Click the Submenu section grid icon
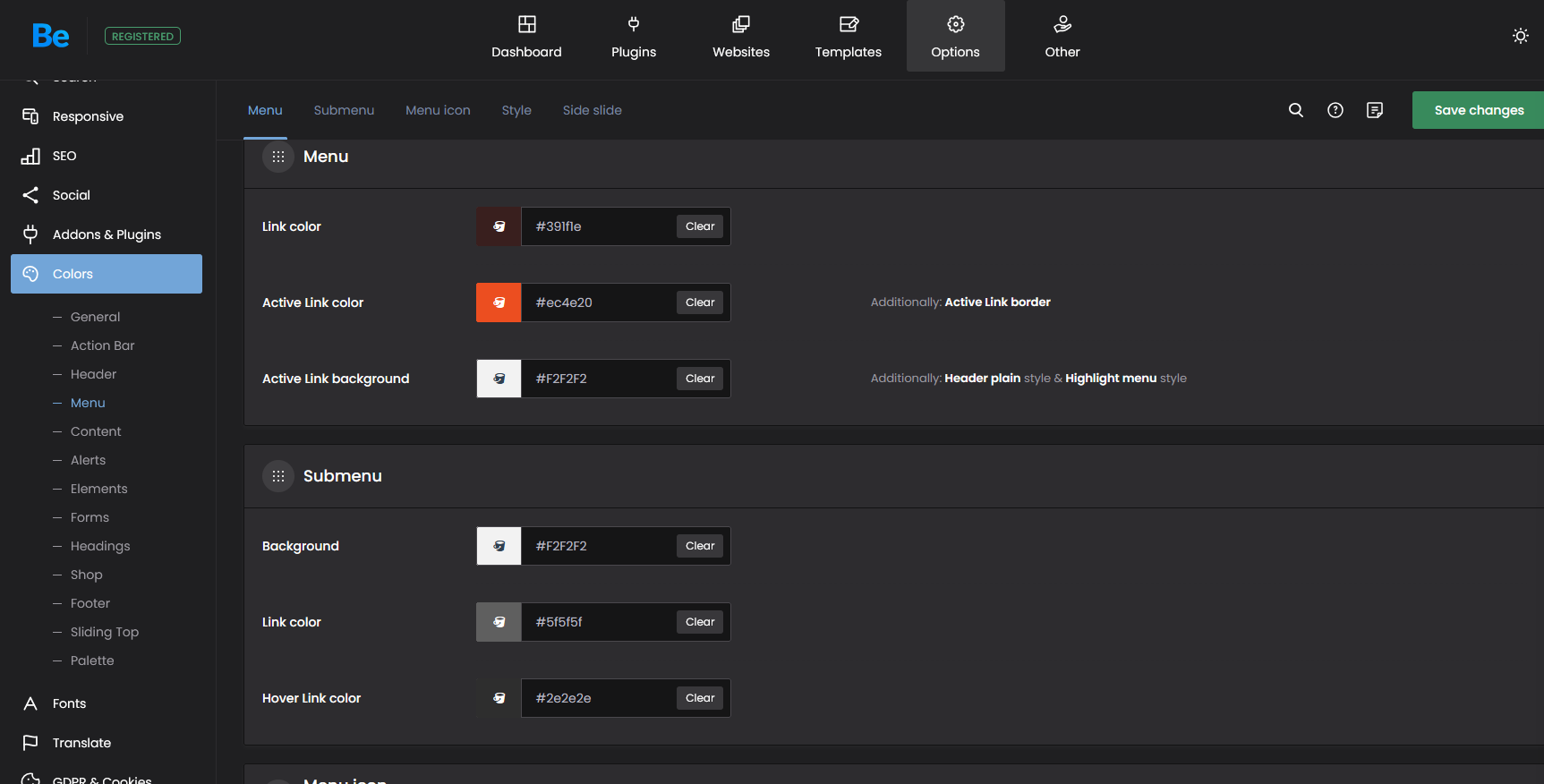This screenshot has height=784, width=1544. point(278,476)
